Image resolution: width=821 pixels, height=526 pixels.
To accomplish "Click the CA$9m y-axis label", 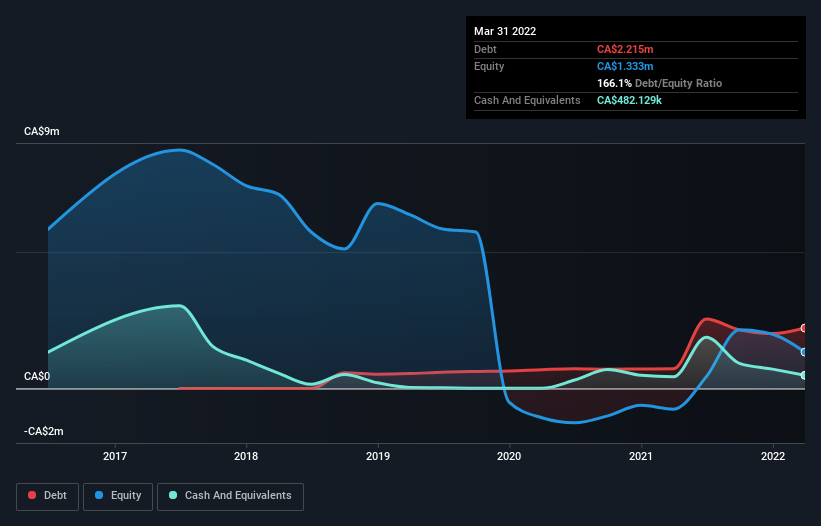I will [x=42, y=131].
